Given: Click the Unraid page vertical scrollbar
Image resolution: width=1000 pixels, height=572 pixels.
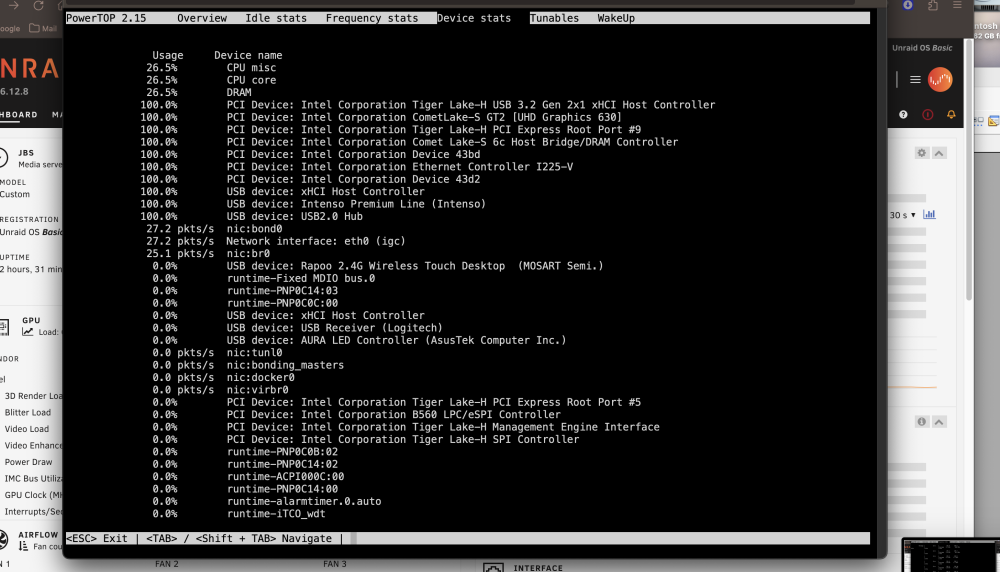Looking at the screenshot, I should click(969, 169).
